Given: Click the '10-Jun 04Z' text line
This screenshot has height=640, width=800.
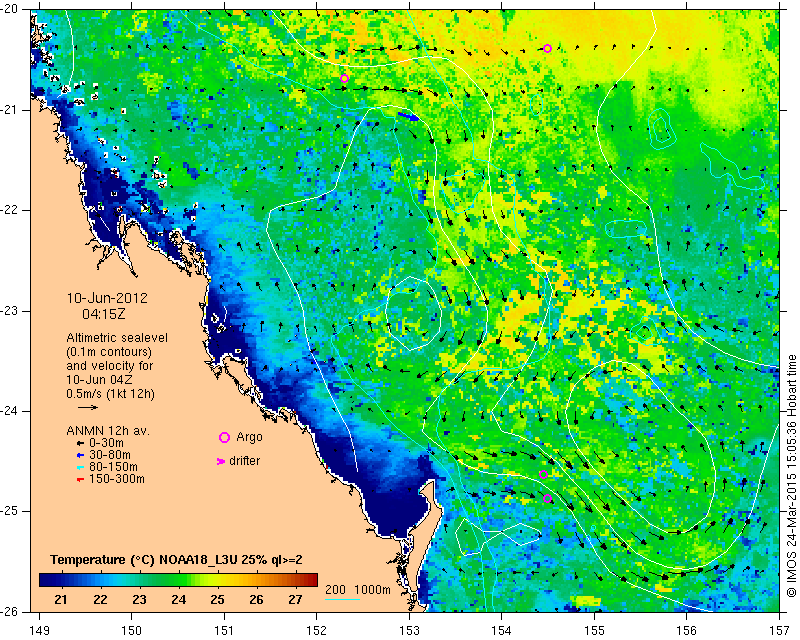Looking at the screenshot, I should pos(99,380).
